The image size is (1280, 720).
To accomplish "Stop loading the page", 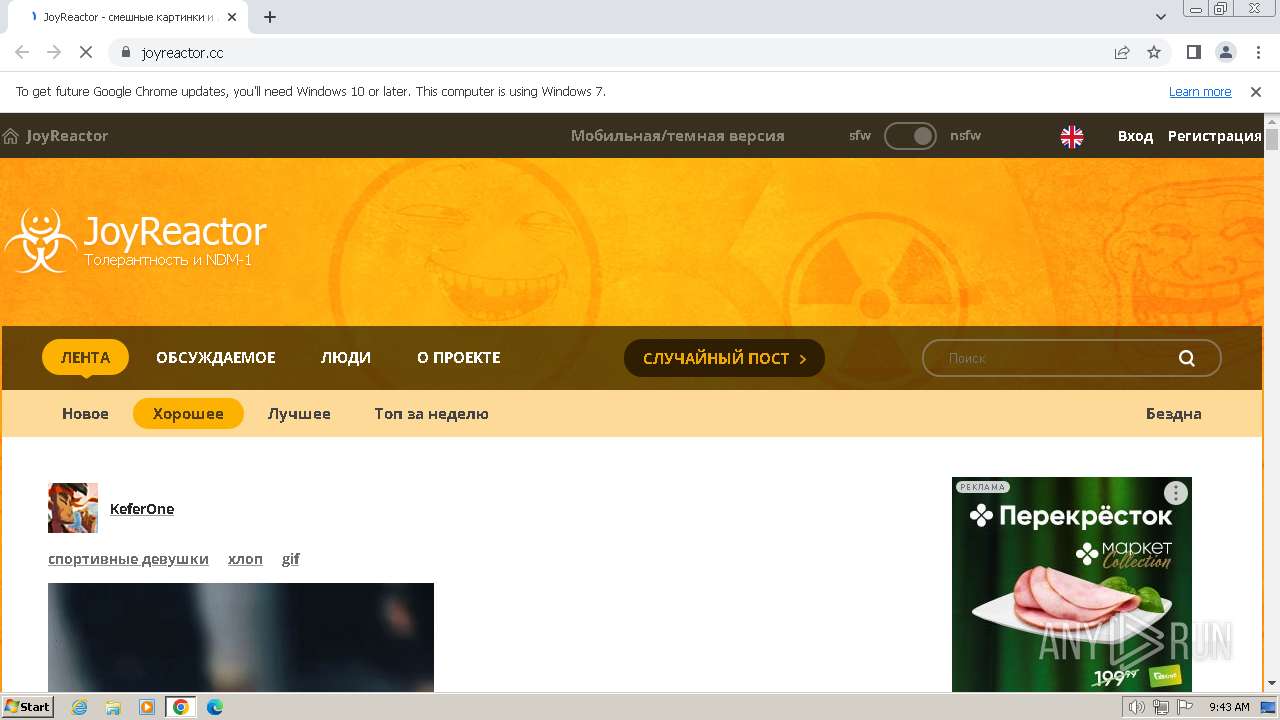I will [86, 52].
